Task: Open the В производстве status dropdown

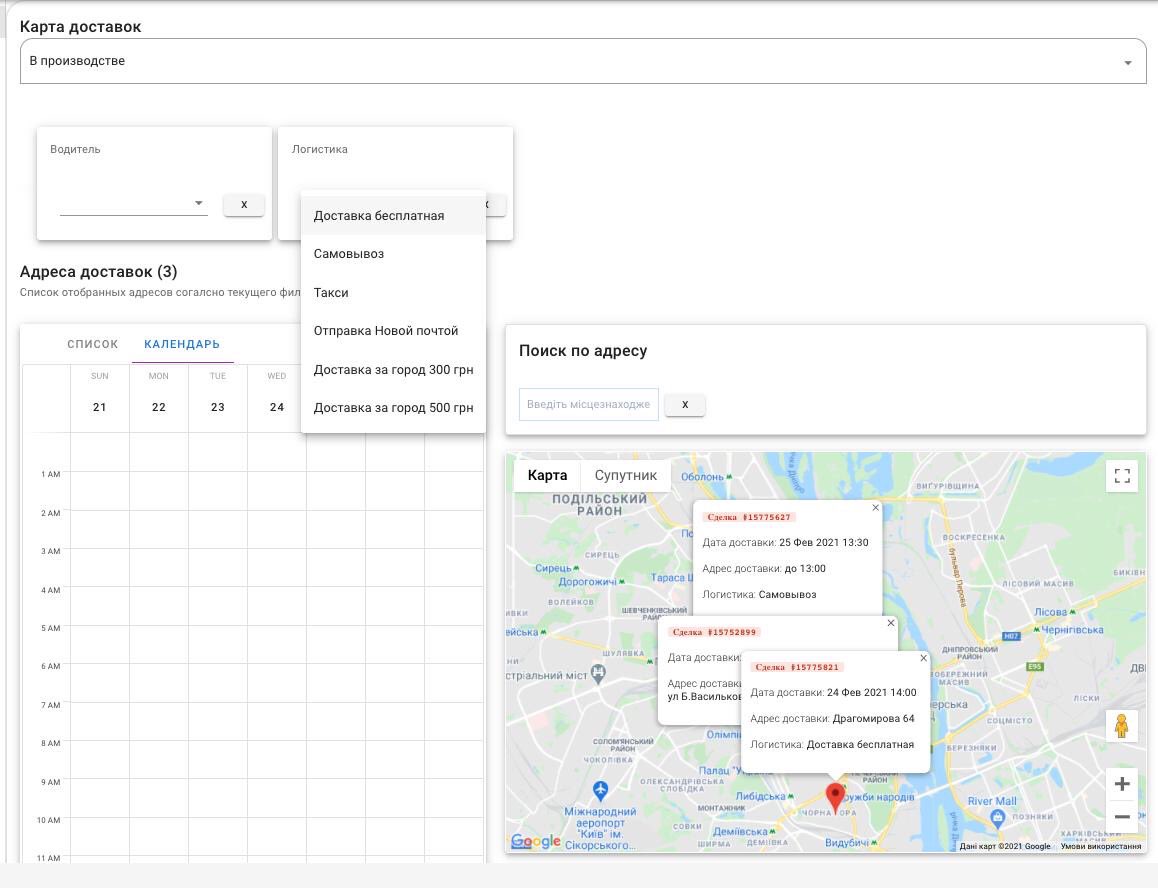Action: point(1128,61)
